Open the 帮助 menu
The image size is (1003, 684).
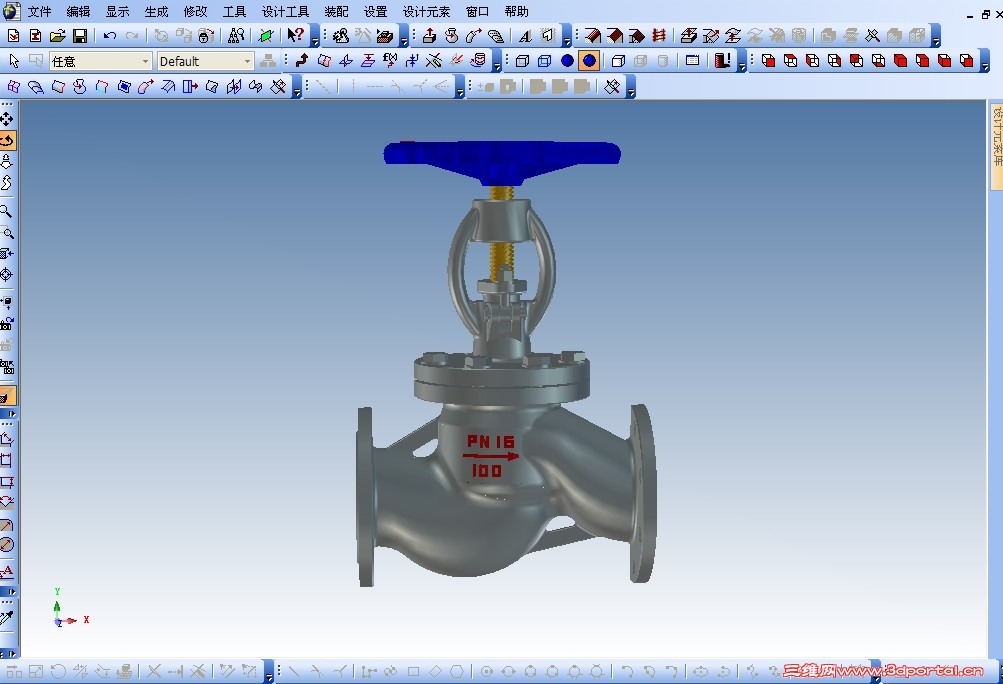(x=516, y=12)
